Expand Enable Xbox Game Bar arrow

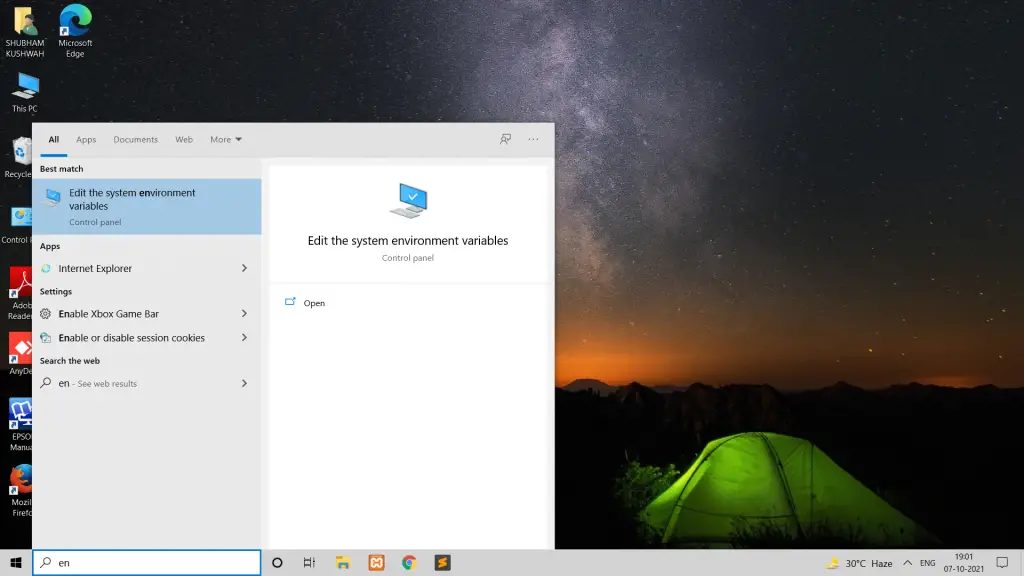click(x=244, y=313)
